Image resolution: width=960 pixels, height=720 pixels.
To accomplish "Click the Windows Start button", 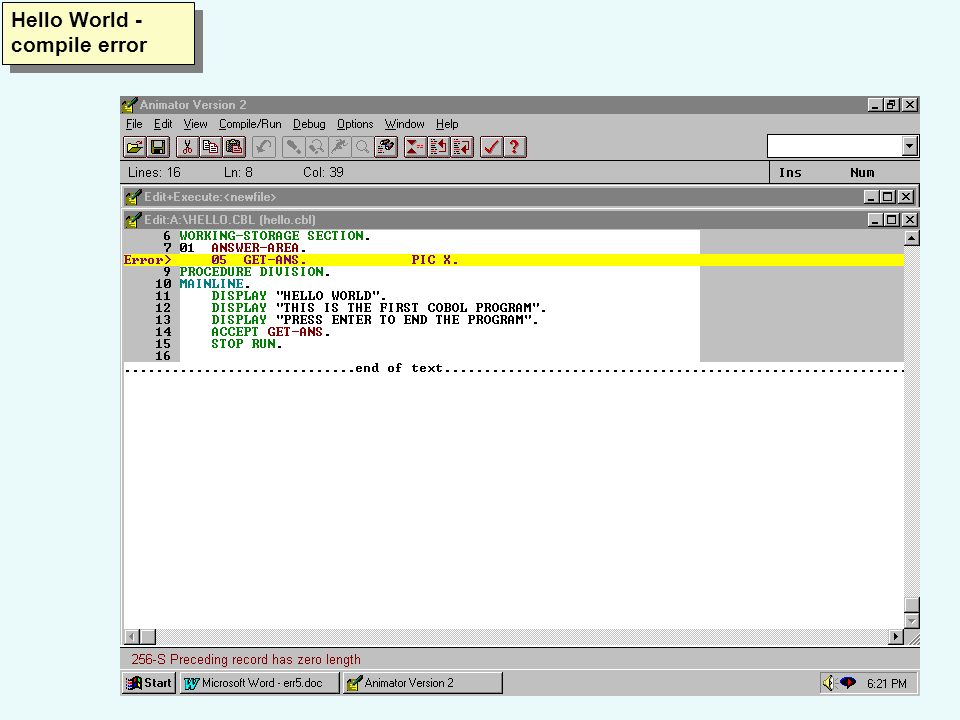I will tap(149, 683).
